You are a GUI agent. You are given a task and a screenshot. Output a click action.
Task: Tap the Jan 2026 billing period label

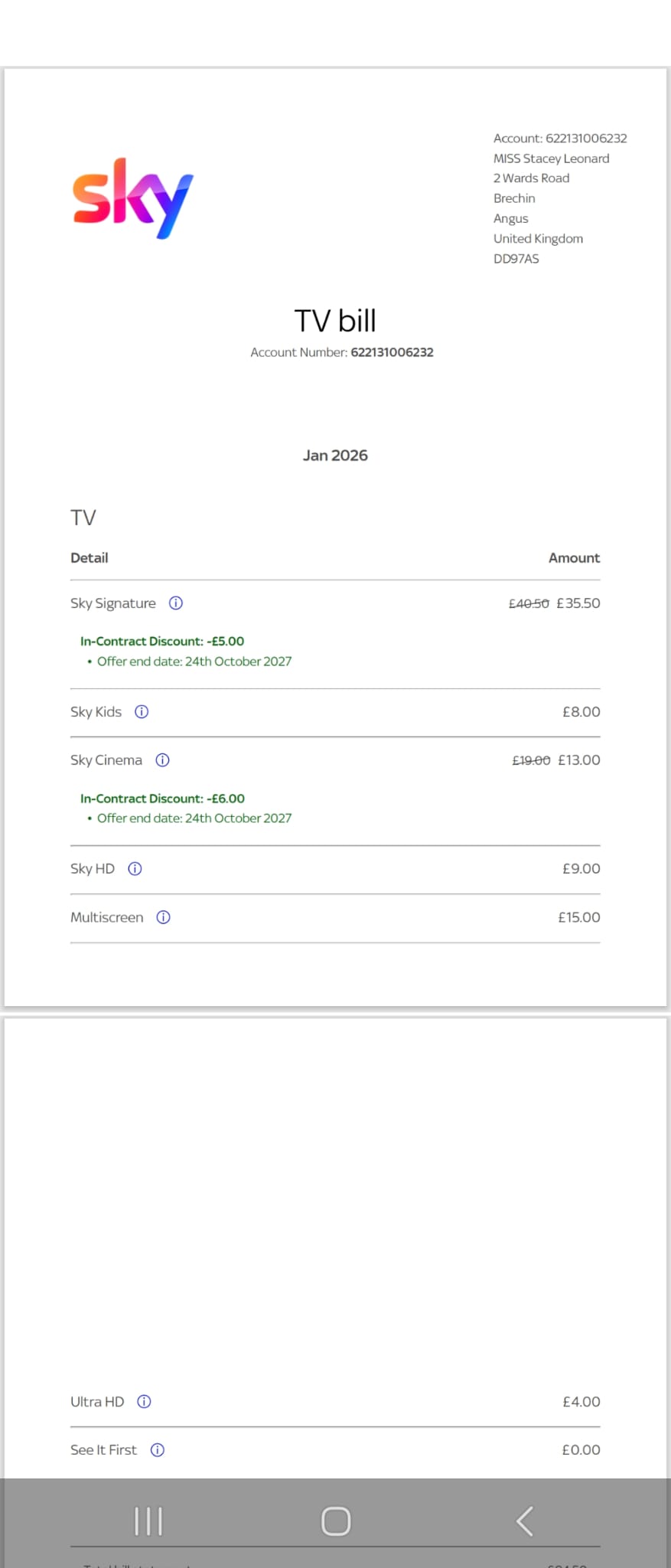[x=335, y=456]
